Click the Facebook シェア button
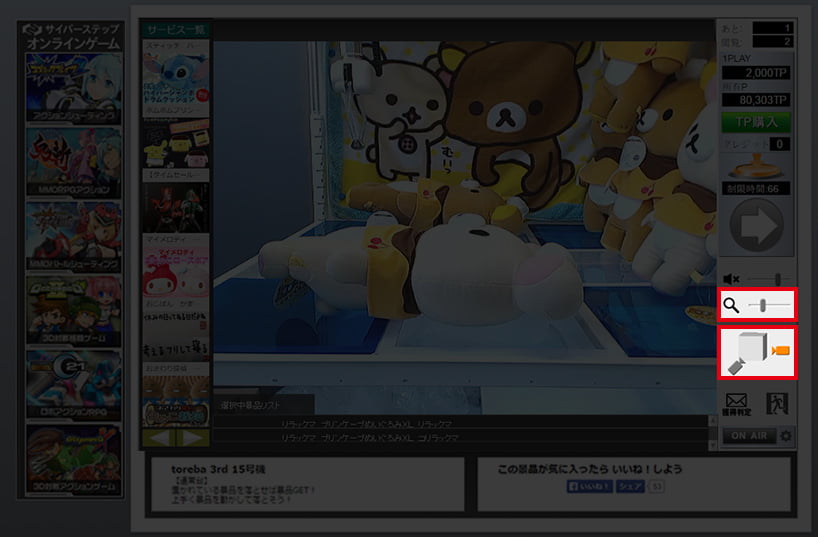The height and width of the screenshot is (537, 818). click(x=630, y=486)
